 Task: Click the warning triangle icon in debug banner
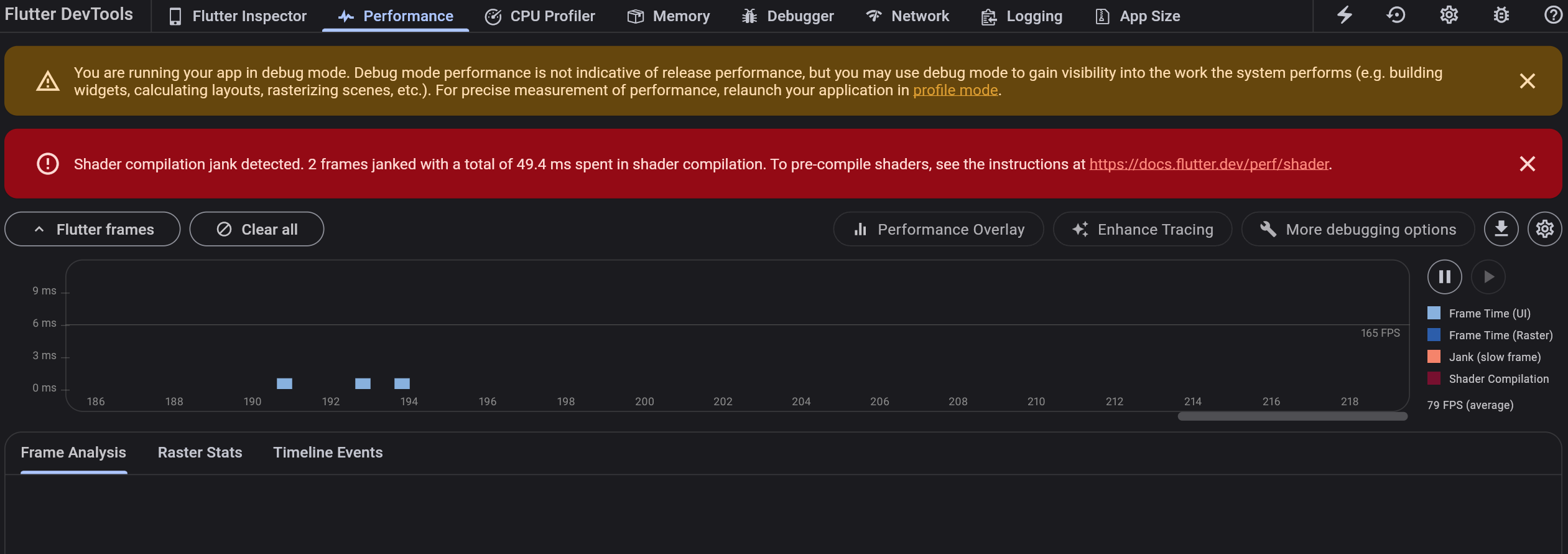click(x=48, y=81)
